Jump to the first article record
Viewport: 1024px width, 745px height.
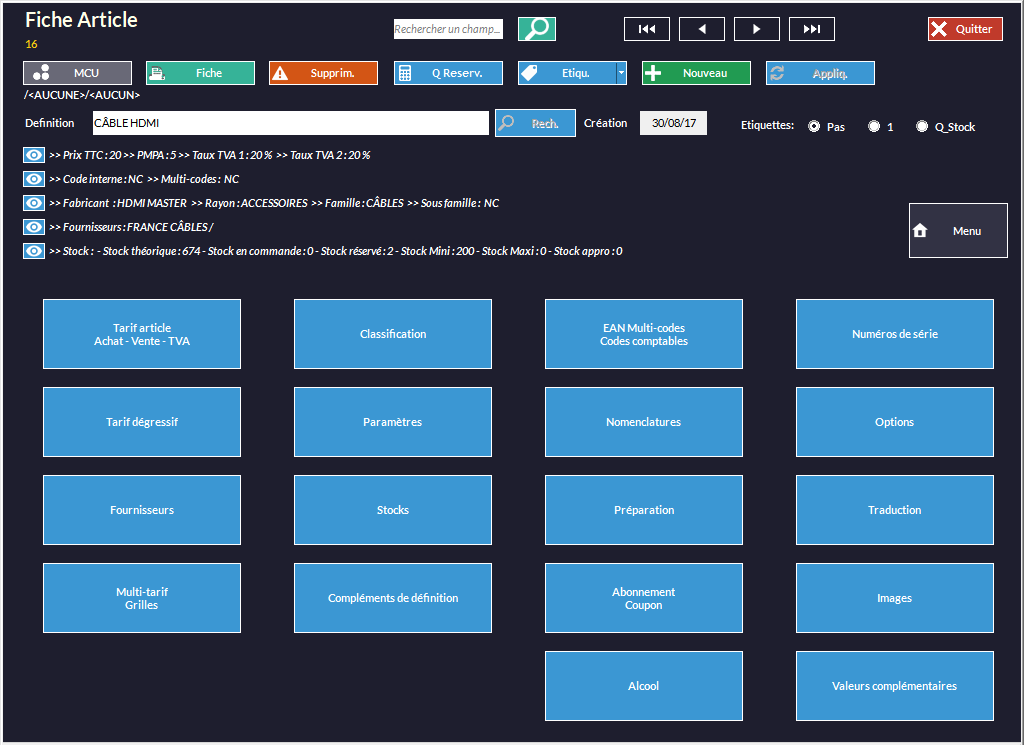click(x=647, y=29)
